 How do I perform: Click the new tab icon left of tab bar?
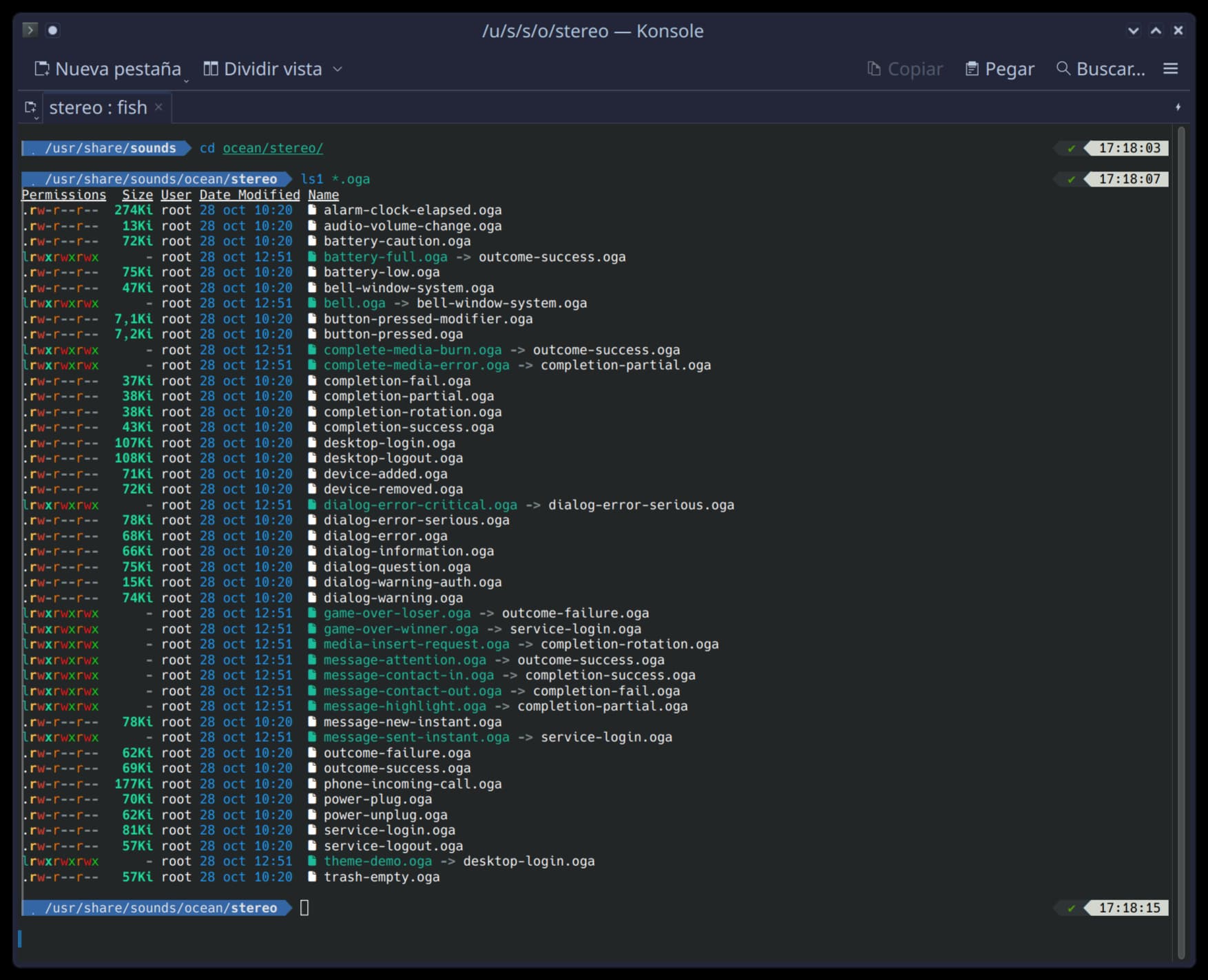click(31, 107)
